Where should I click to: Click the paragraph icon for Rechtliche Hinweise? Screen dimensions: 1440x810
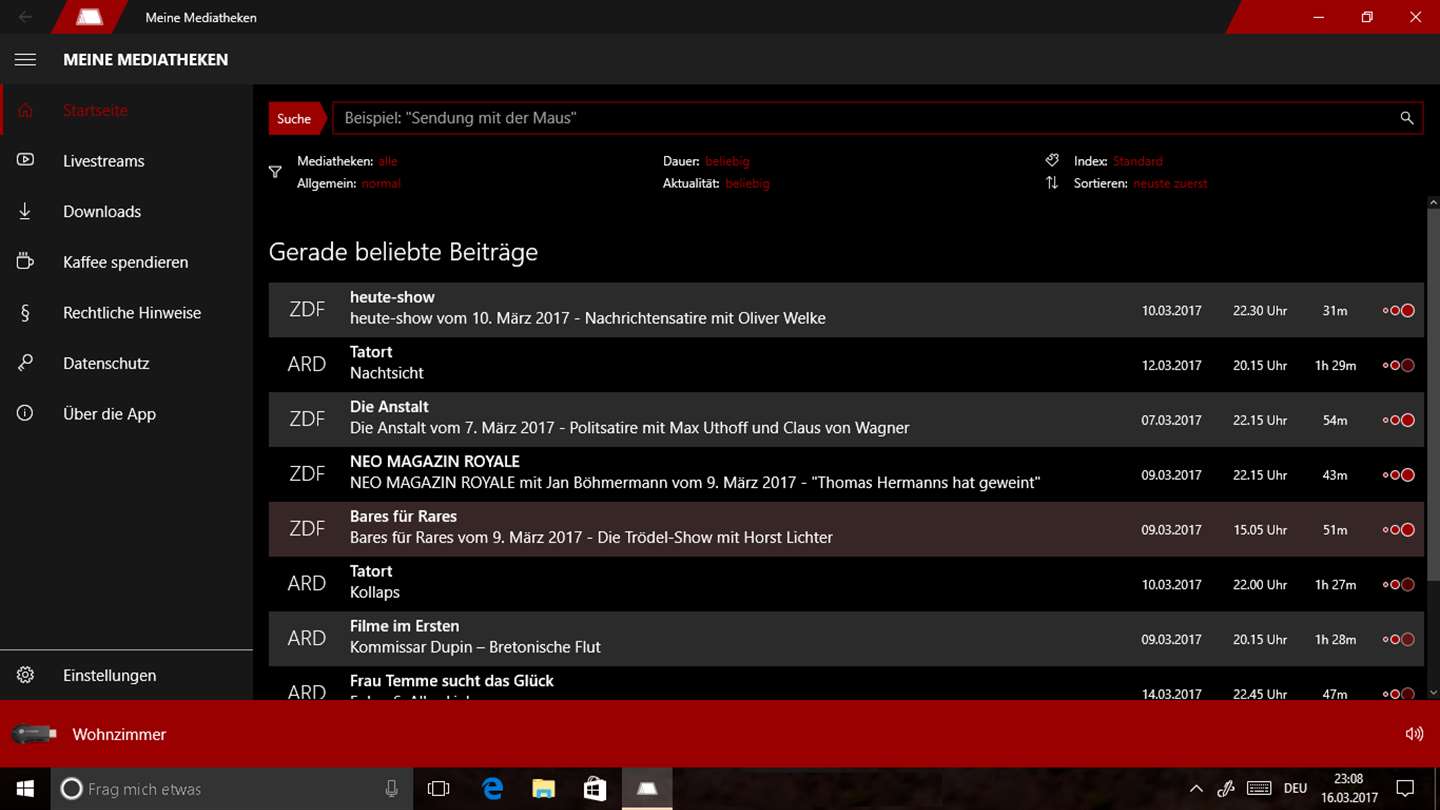(x=25, y=312)
